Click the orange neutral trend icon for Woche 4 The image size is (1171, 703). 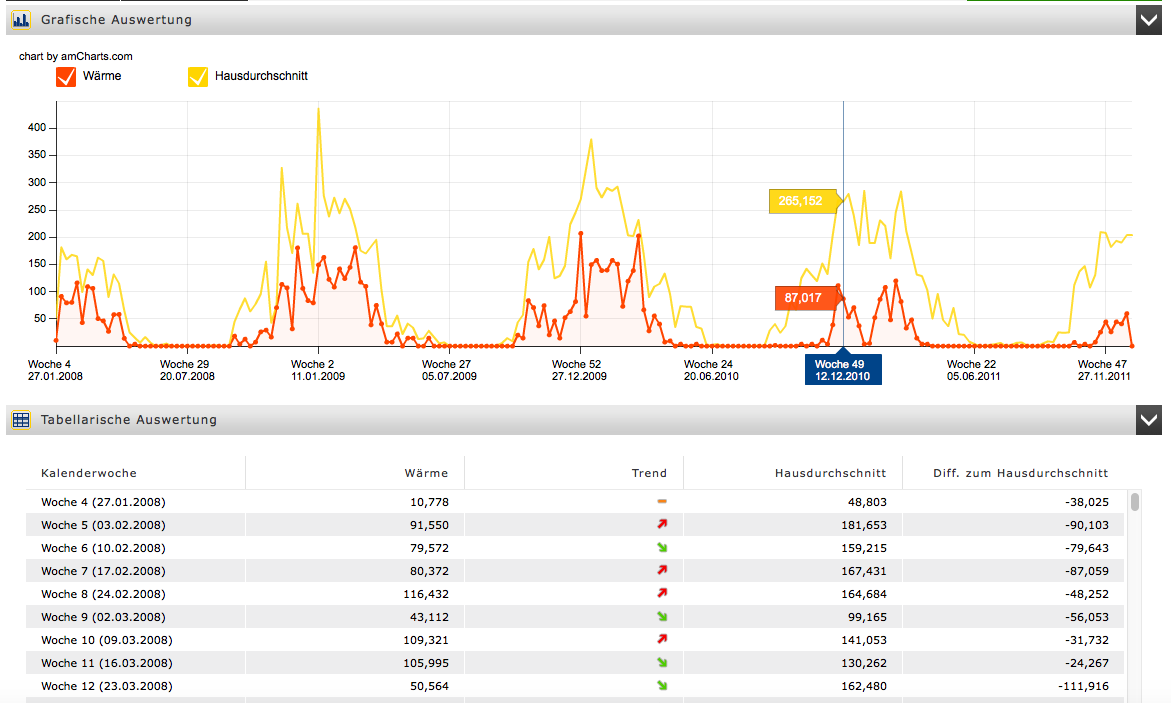[x=662, y=501]
